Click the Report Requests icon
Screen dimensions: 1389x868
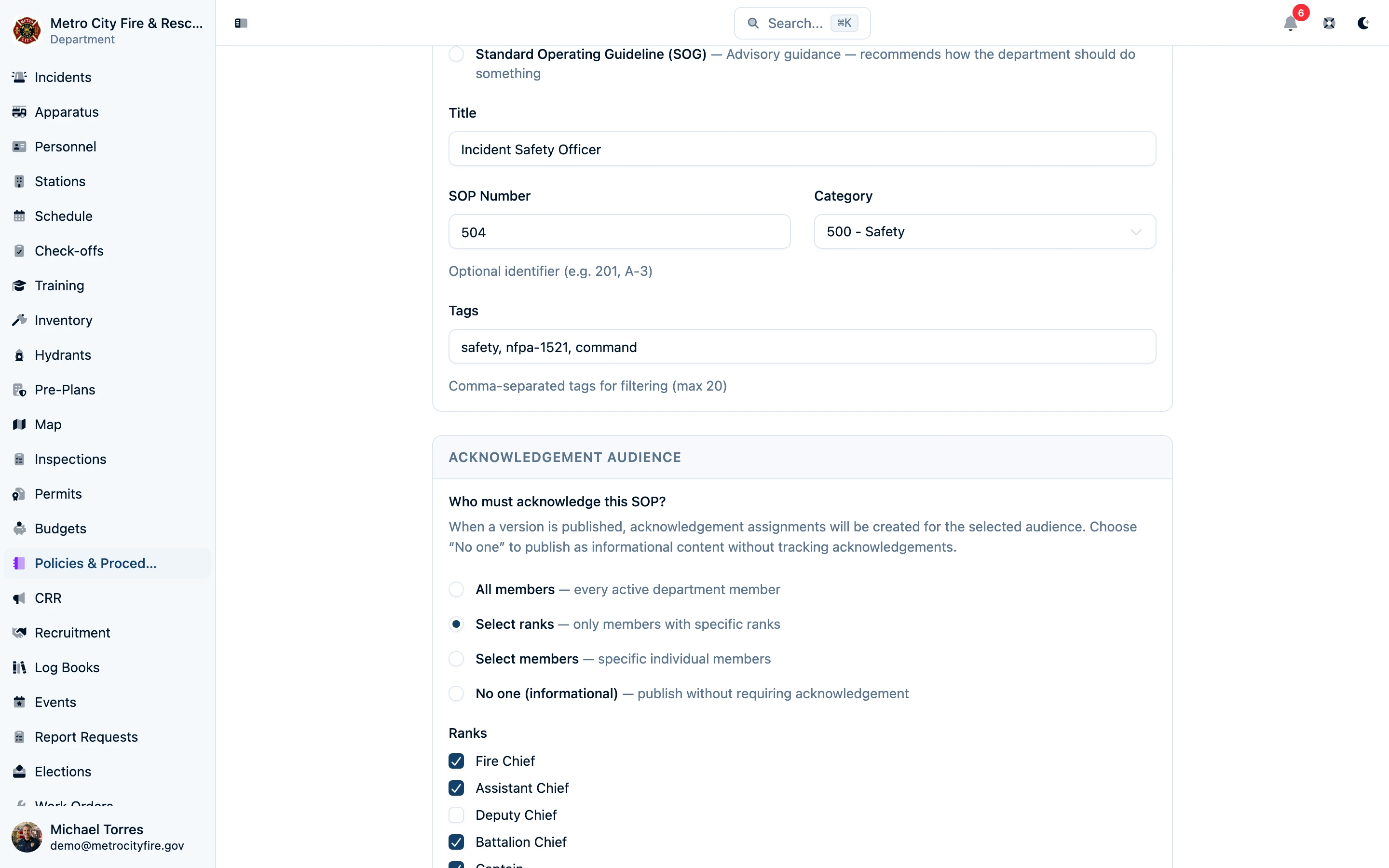click(x=19, y=737)
